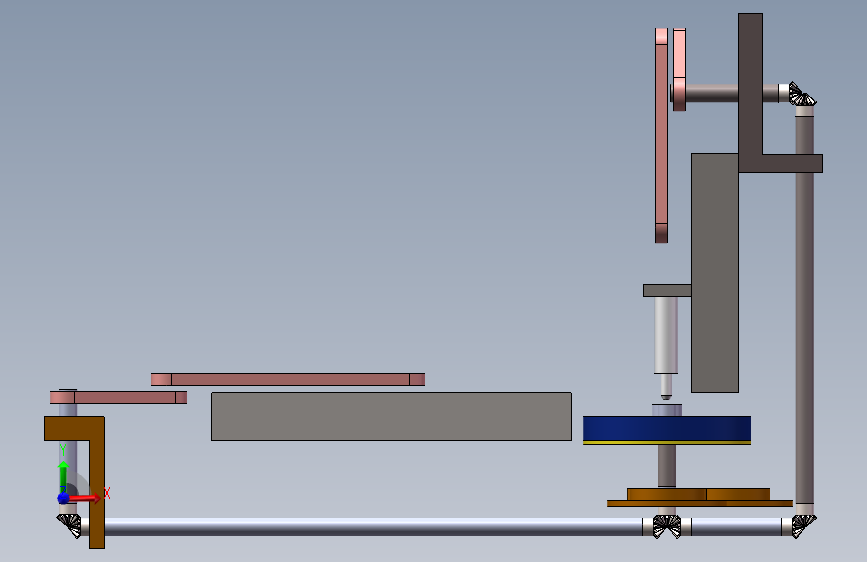
Task: Select the vertical shaft below the blue disk
Action: coord(667,466)
